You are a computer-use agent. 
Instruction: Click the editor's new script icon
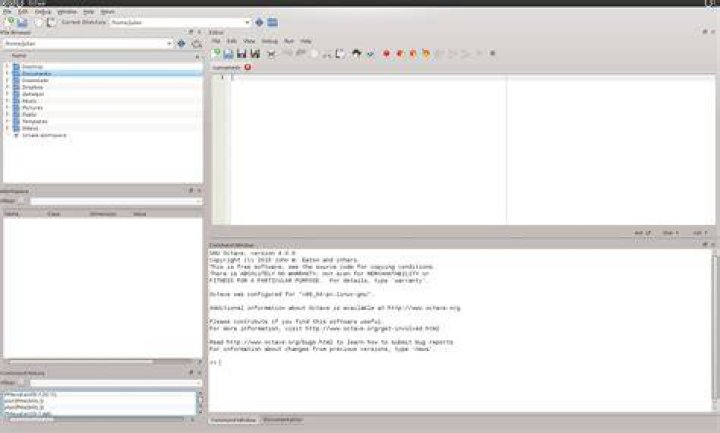point(215,54)
